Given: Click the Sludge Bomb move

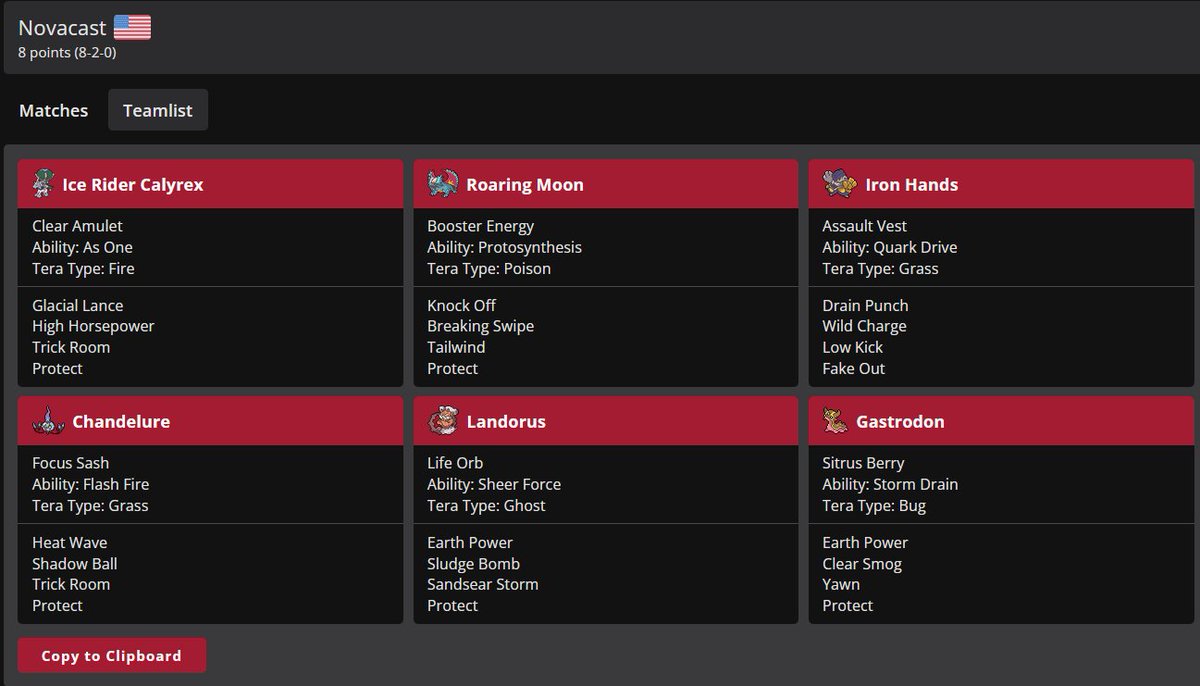Looking at the screenshot, I should (x=474, y=563).
